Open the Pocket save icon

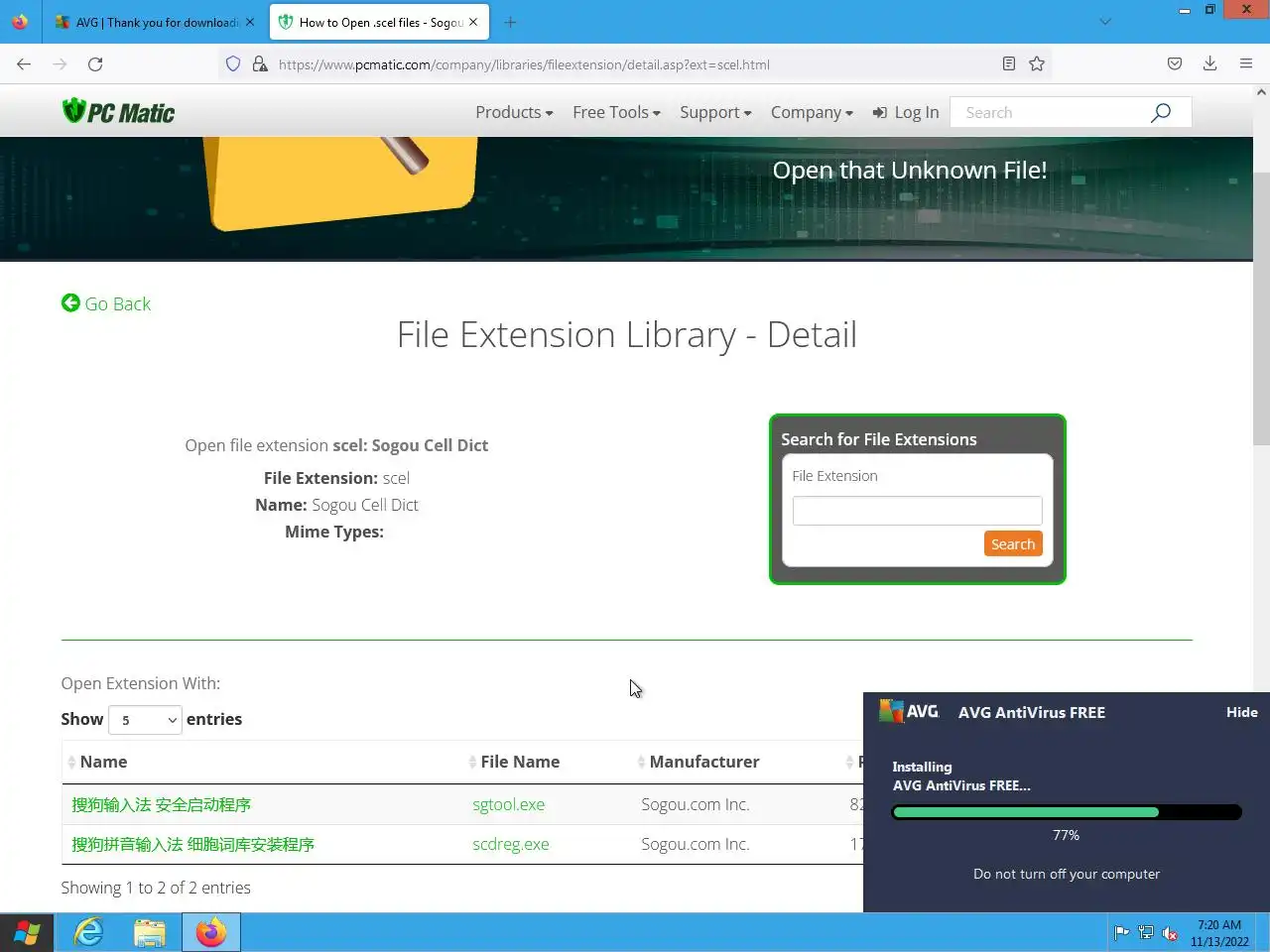[x=1175, y=64]
